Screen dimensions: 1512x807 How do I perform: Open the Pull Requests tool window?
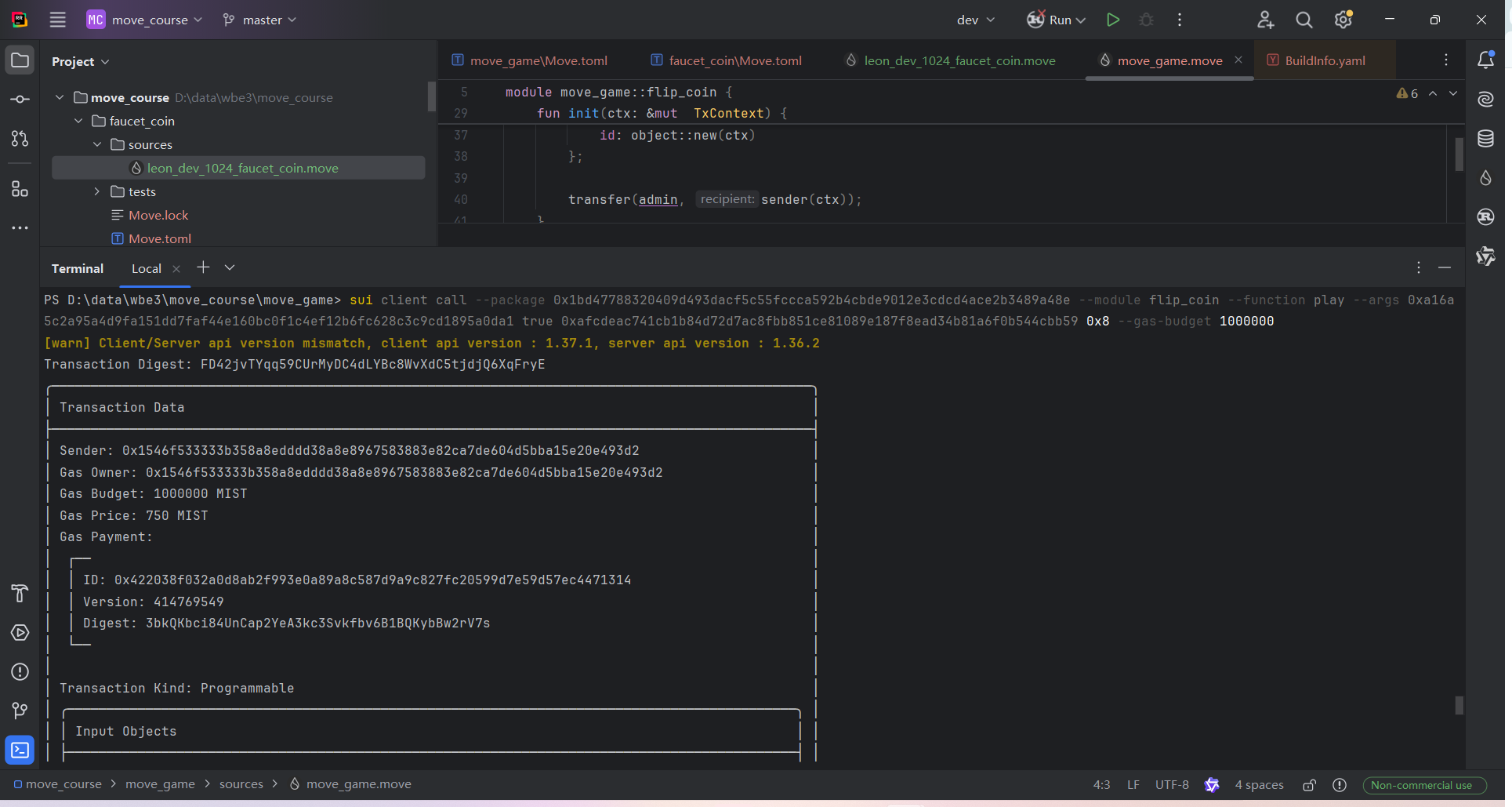coord(20,139)
